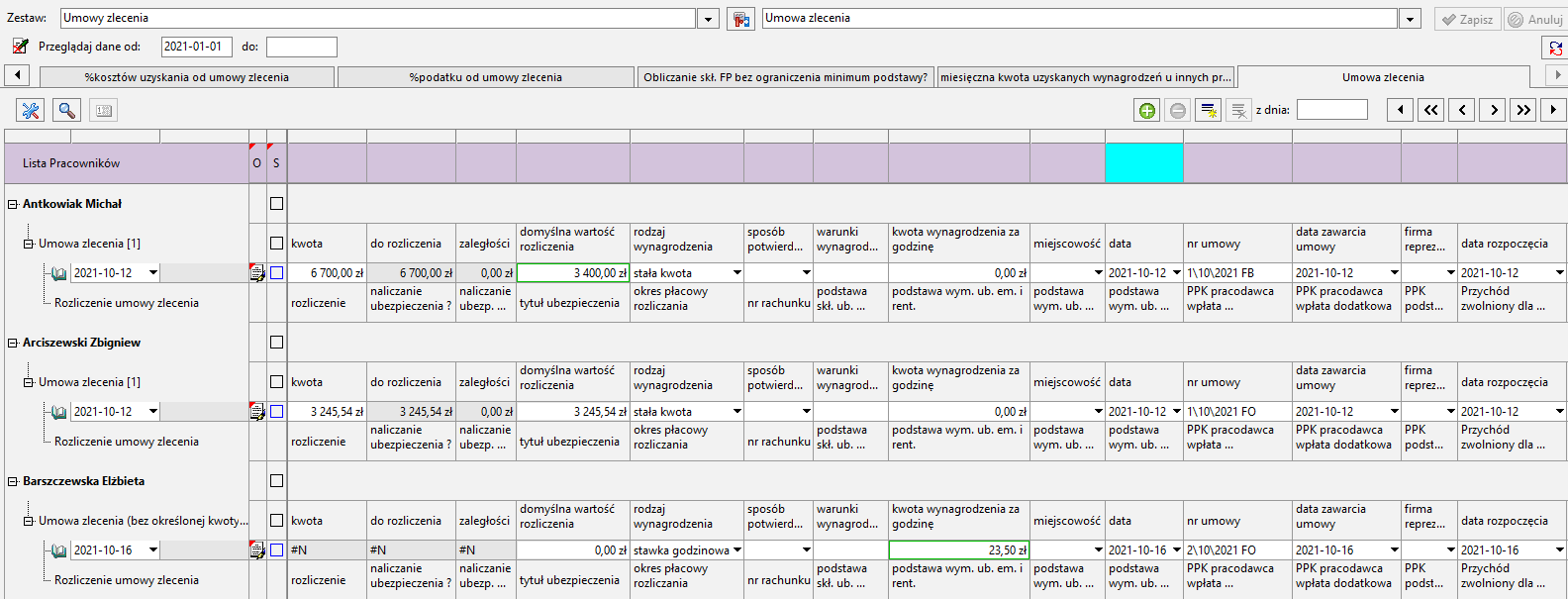Open the Zestaw 'Umowy zlecenia' dropdown
The width and height of the screenshot is (1568, 599).
pyautogui.click(x=708, y=19)
